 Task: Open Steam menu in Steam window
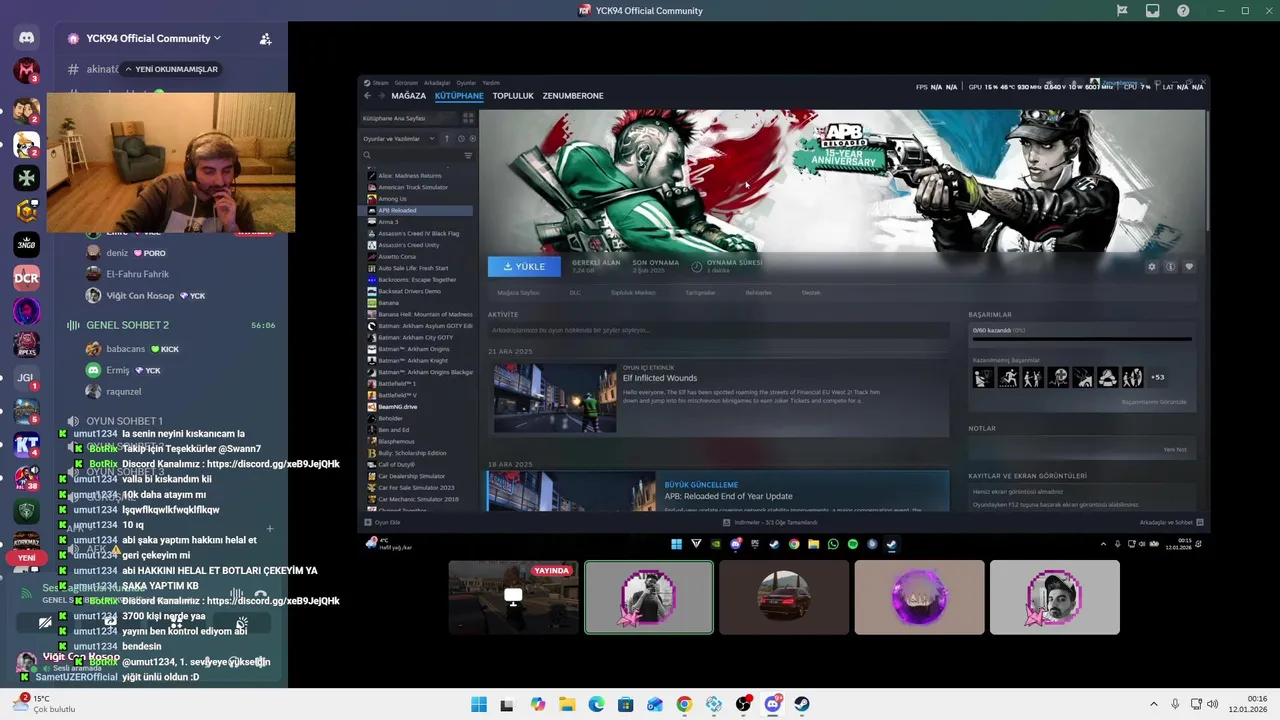click(380, 83)
